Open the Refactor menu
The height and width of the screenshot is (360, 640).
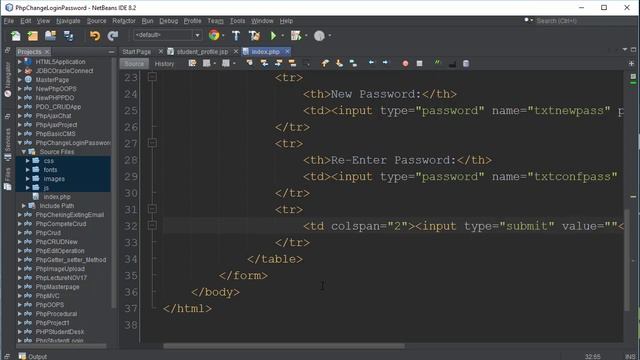(124, 21)
